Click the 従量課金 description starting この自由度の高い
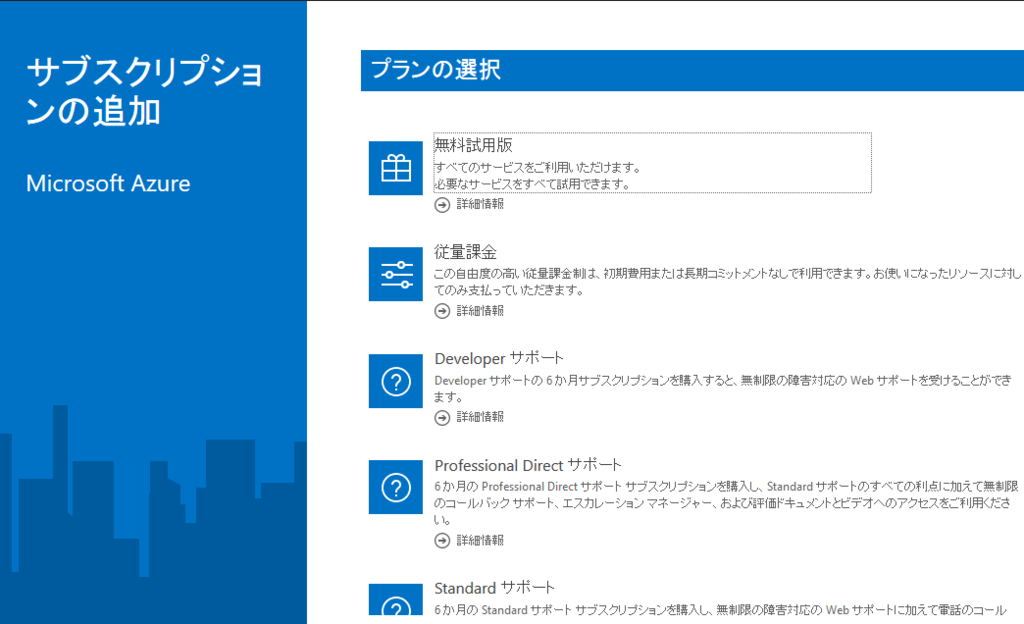The height and width of the screenshot is (624, 1024). [728, 281]
